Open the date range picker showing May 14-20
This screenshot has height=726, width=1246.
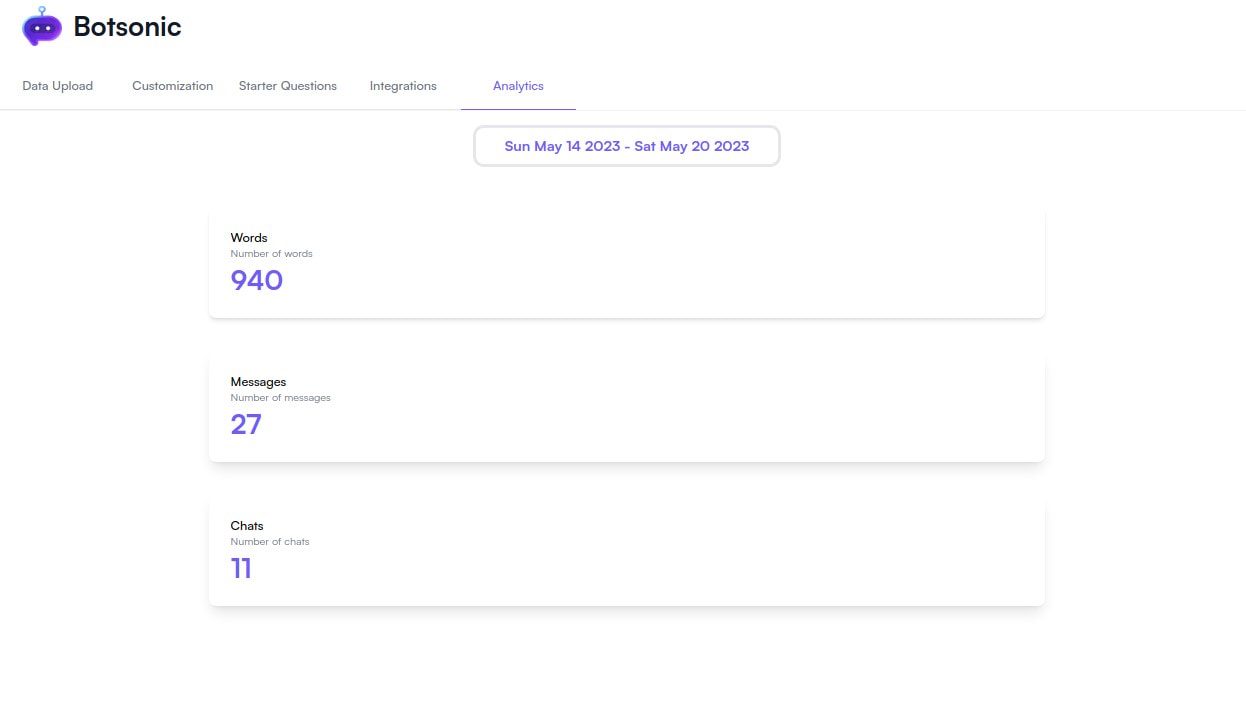pyautogui.click(x=627, y=146)
